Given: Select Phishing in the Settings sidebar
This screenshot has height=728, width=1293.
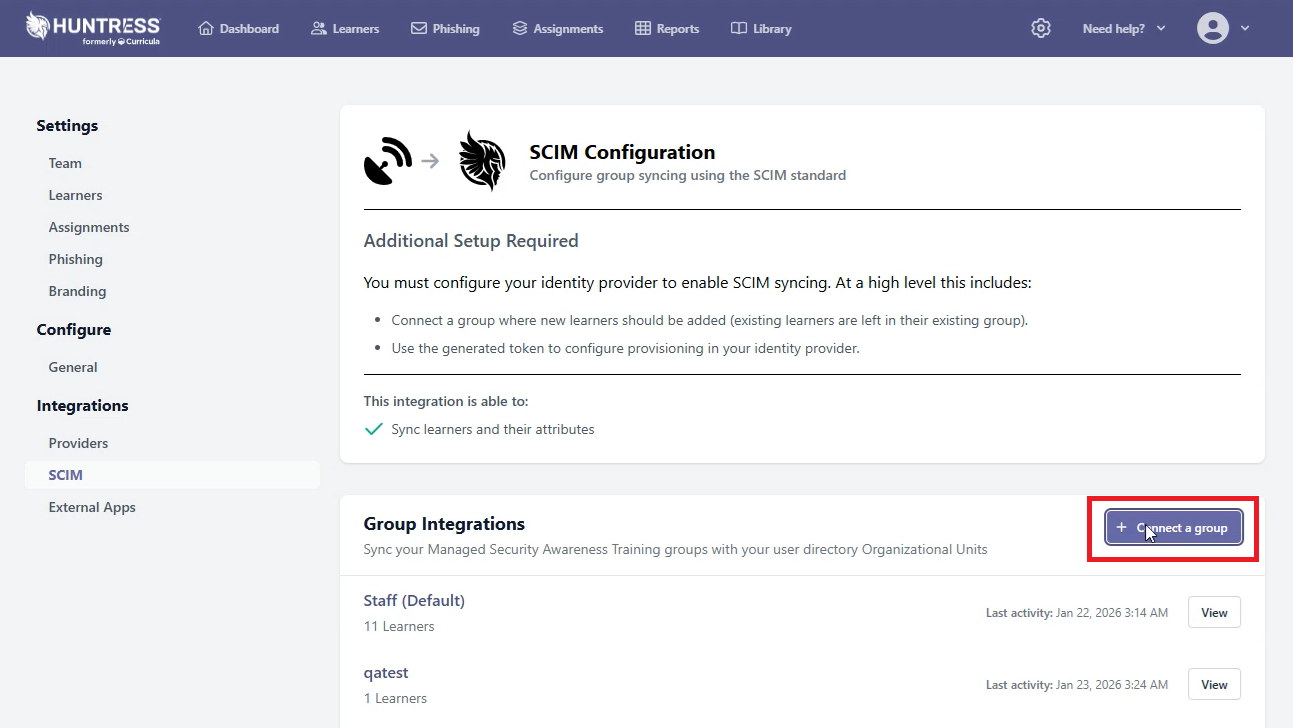Looking at the screenshot, I should coord(75,259).
